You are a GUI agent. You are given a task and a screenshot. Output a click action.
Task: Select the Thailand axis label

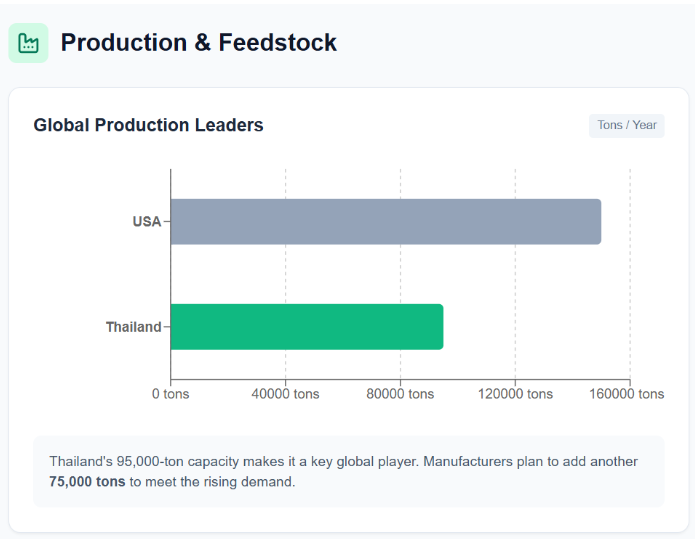click(133, 327)
